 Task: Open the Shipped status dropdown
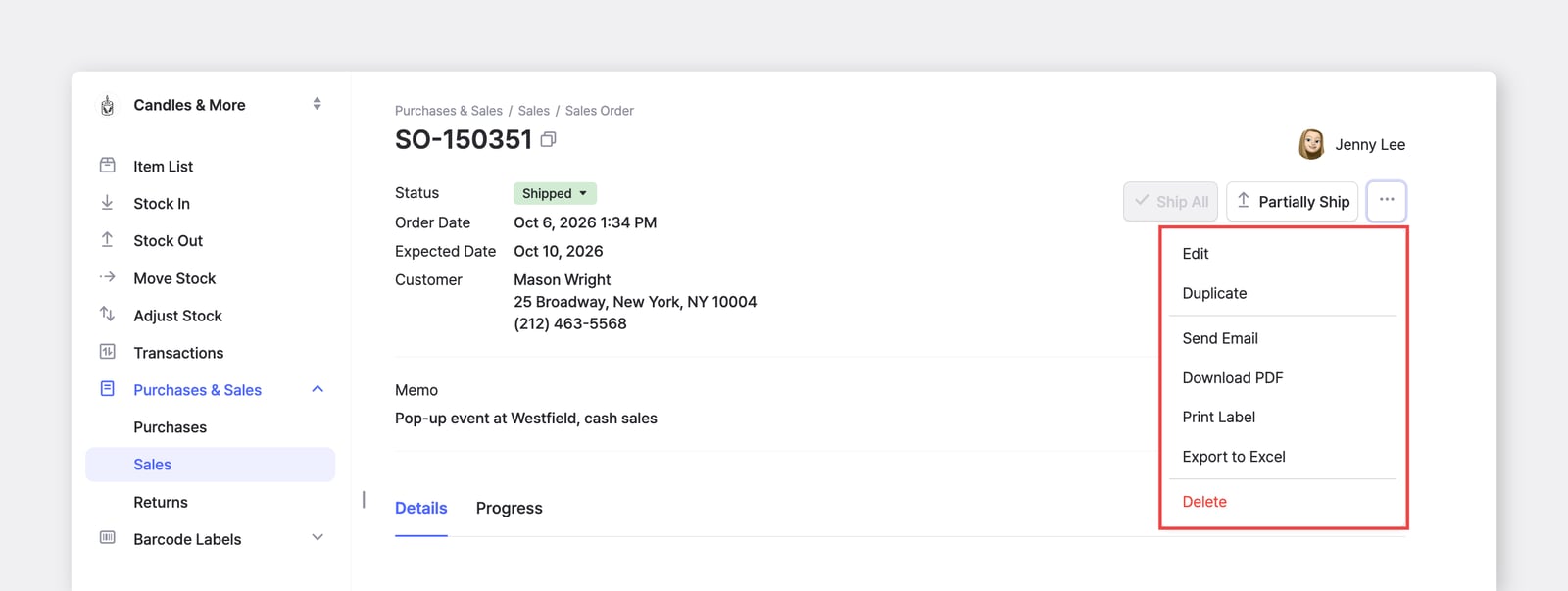click(x=555, y=193)
